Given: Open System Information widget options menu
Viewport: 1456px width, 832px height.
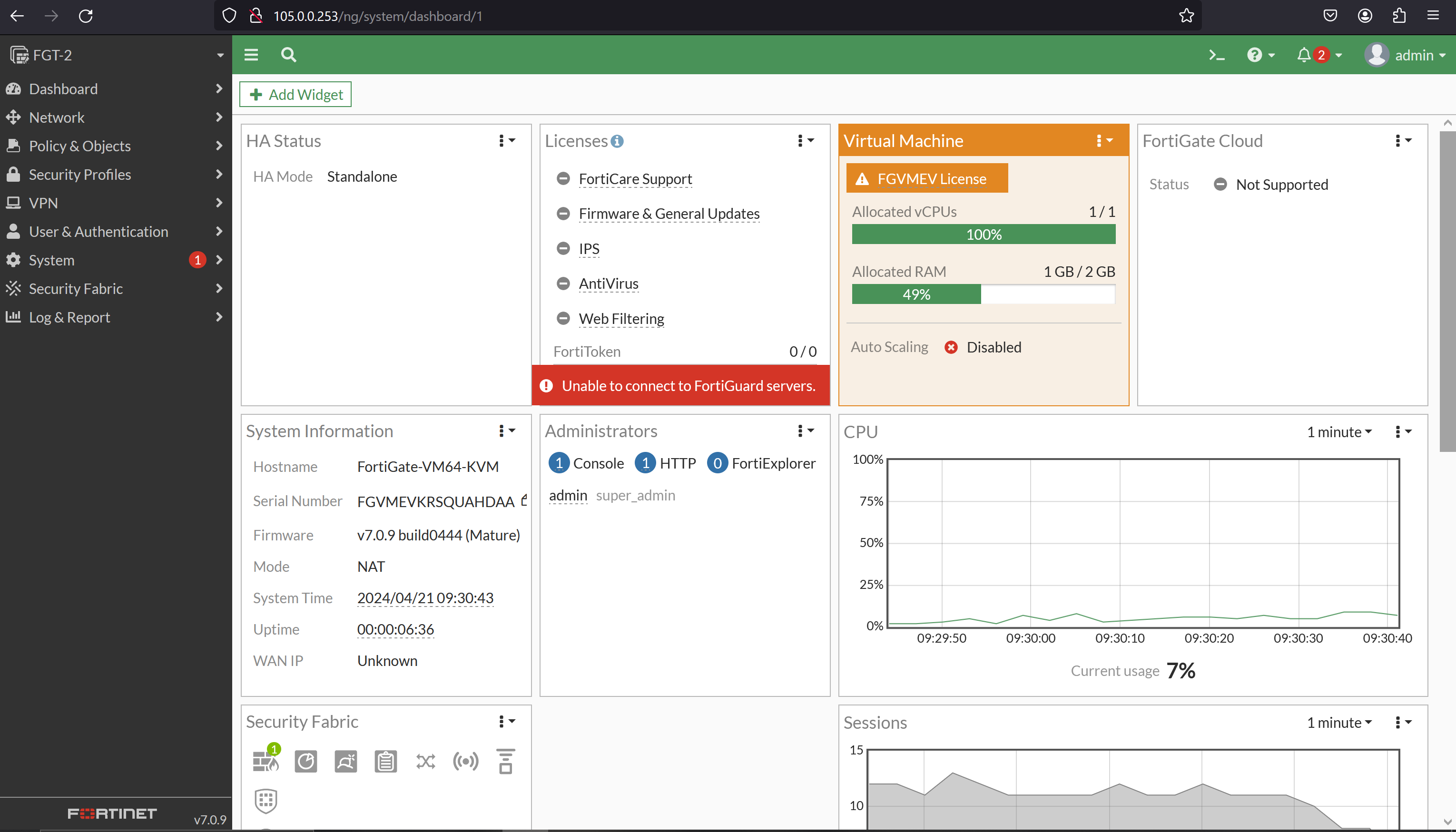Looking at the screenshot, I should pos(507,431).
